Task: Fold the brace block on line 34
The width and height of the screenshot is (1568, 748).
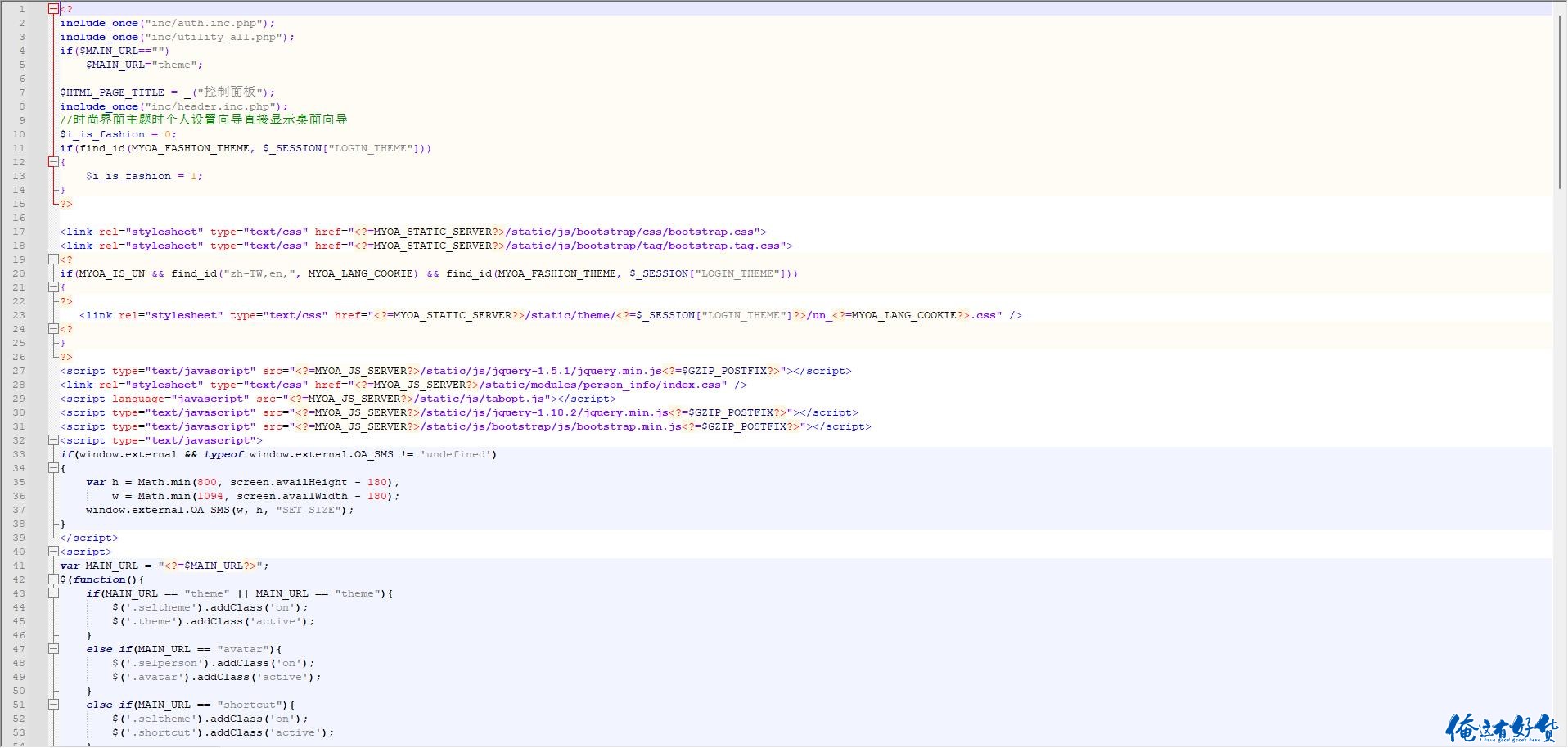Action: [53, 468]
